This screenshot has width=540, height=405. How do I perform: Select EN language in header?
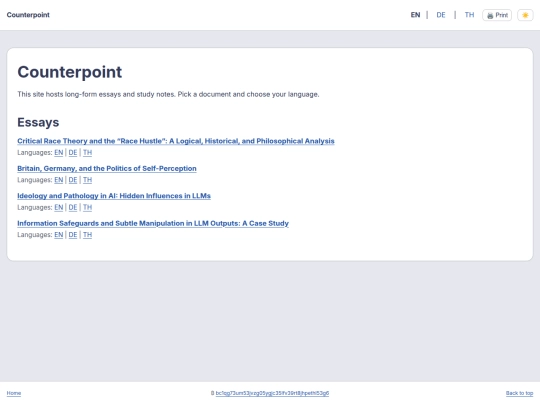tap(415, 15)
